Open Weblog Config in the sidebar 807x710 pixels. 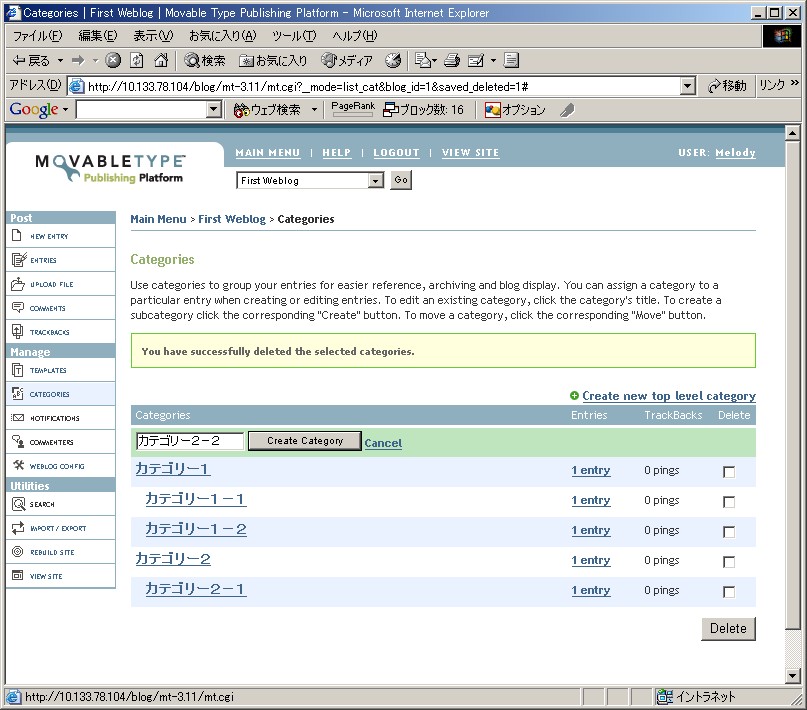coord(60,466)
